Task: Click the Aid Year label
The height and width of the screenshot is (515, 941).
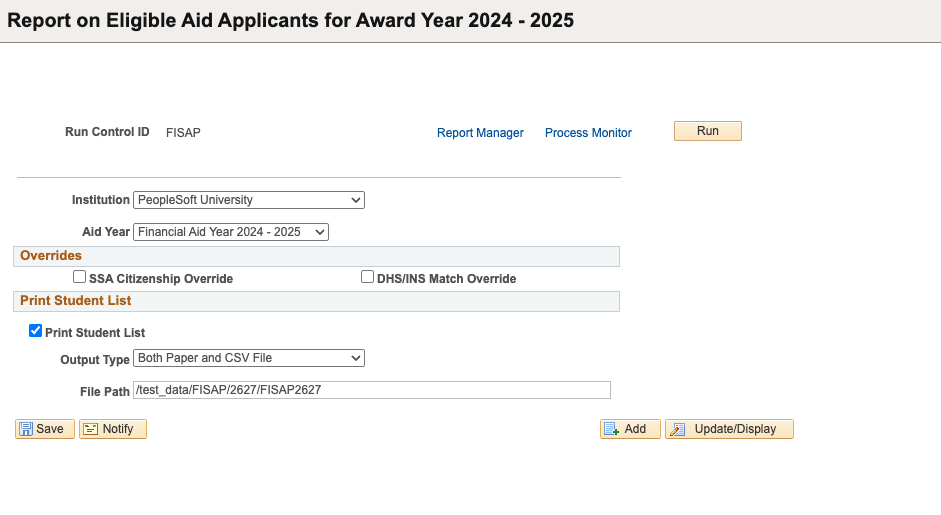Action: coord(106,232)
